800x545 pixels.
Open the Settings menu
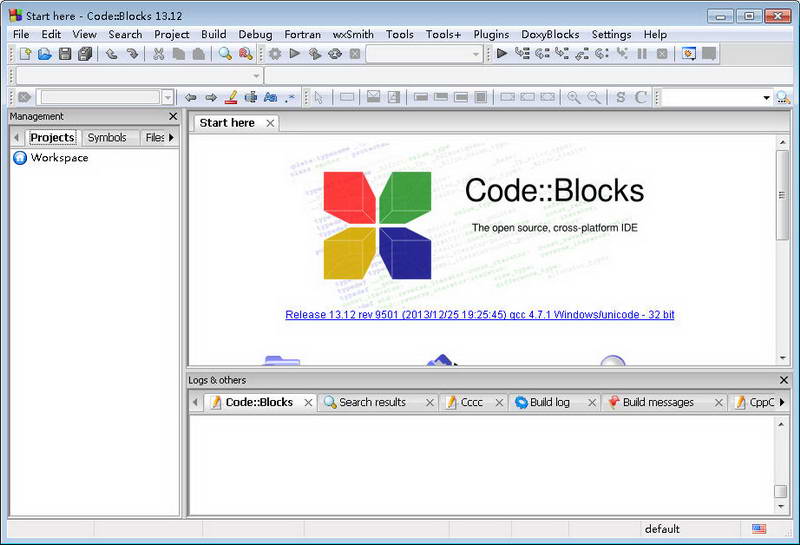coord(611,34)
